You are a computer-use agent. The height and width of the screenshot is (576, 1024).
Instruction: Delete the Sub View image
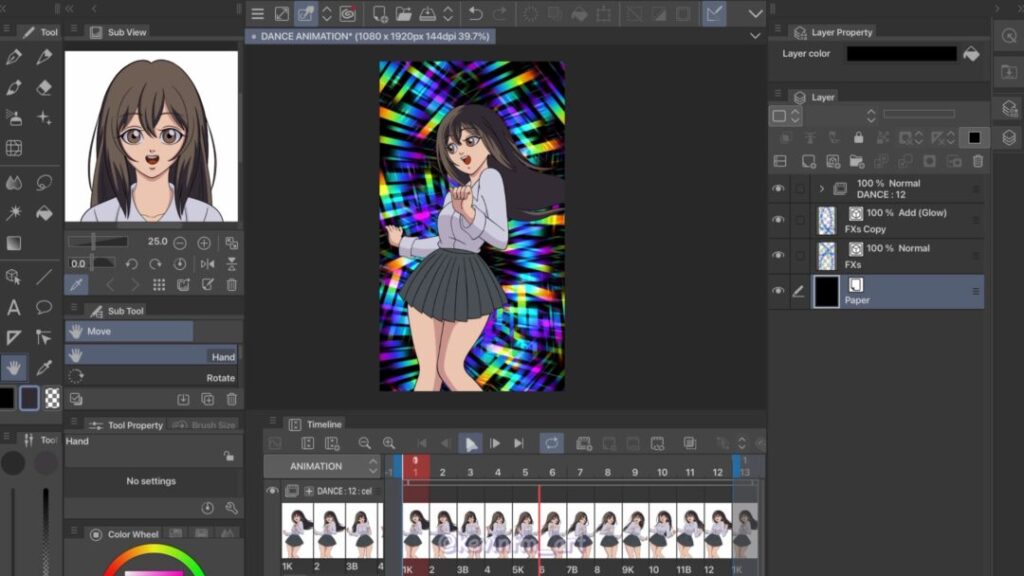[231, 285]
